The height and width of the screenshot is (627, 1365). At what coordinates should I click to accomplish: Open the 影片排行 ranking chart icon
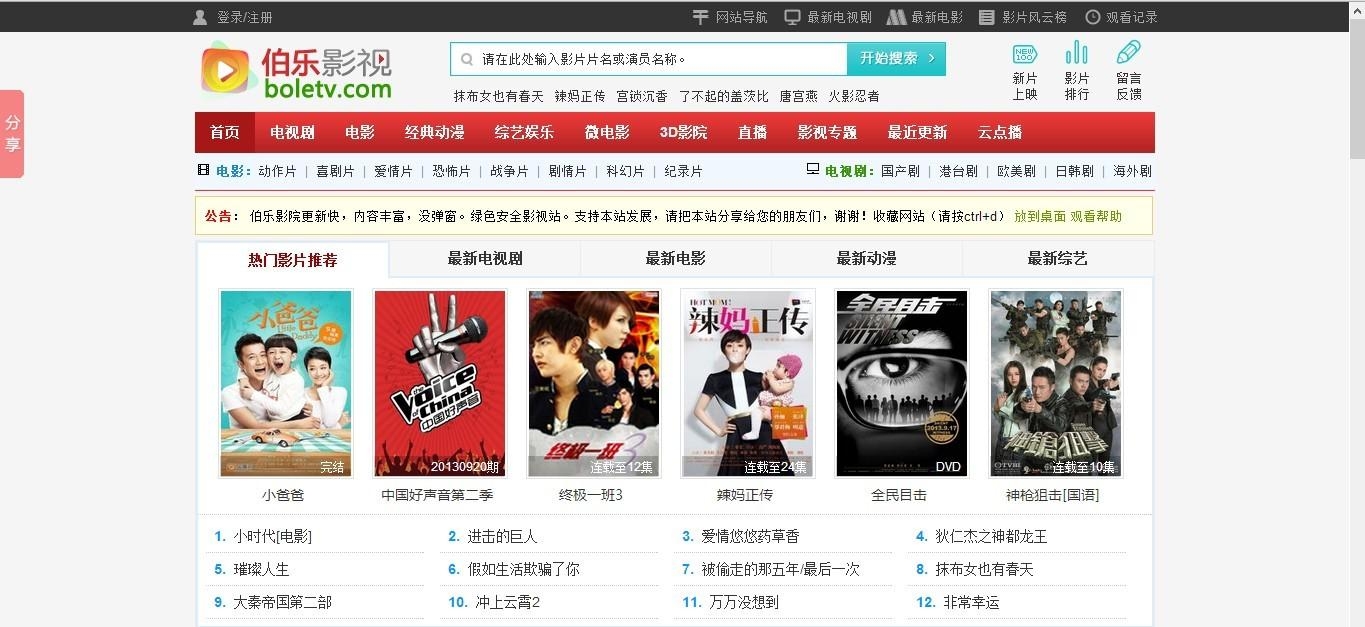point(1077,53)
